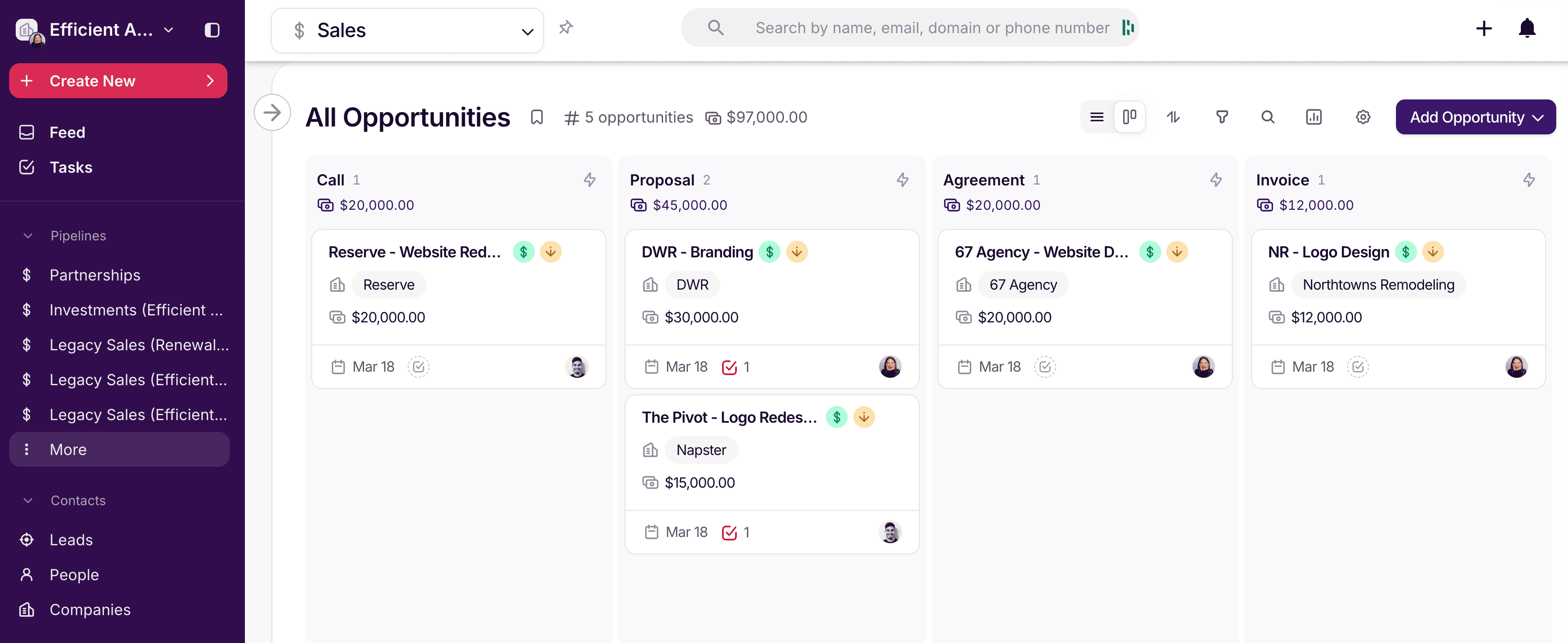The image size is (1568, 643).
Task: Toggle task check on Reserve card
Action: (x=418, y=367)
